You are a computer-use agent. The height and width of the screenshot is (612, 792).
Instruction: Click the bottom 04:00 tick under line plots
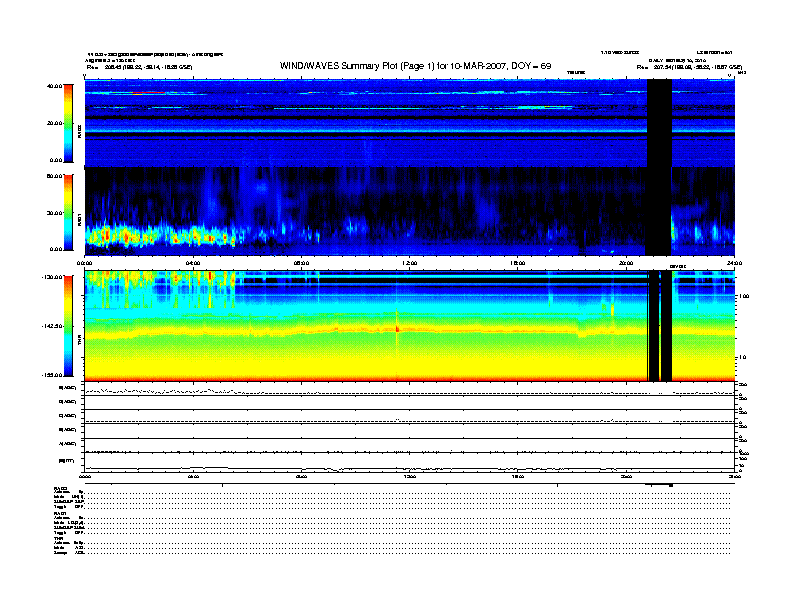(x=193, y=476)
